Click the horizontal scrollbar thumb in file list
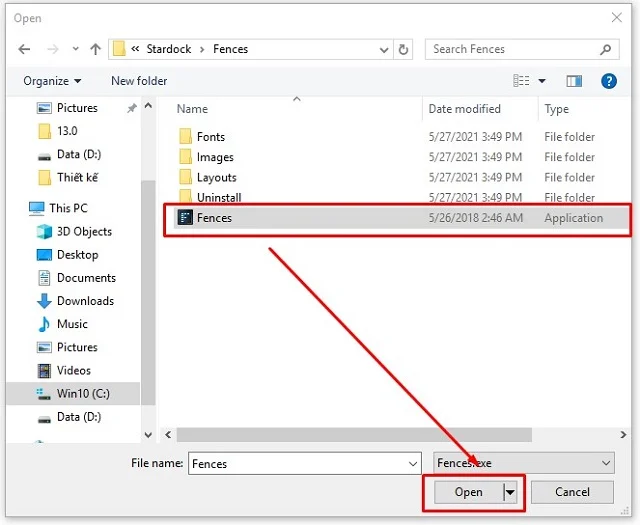 [354, 435]
